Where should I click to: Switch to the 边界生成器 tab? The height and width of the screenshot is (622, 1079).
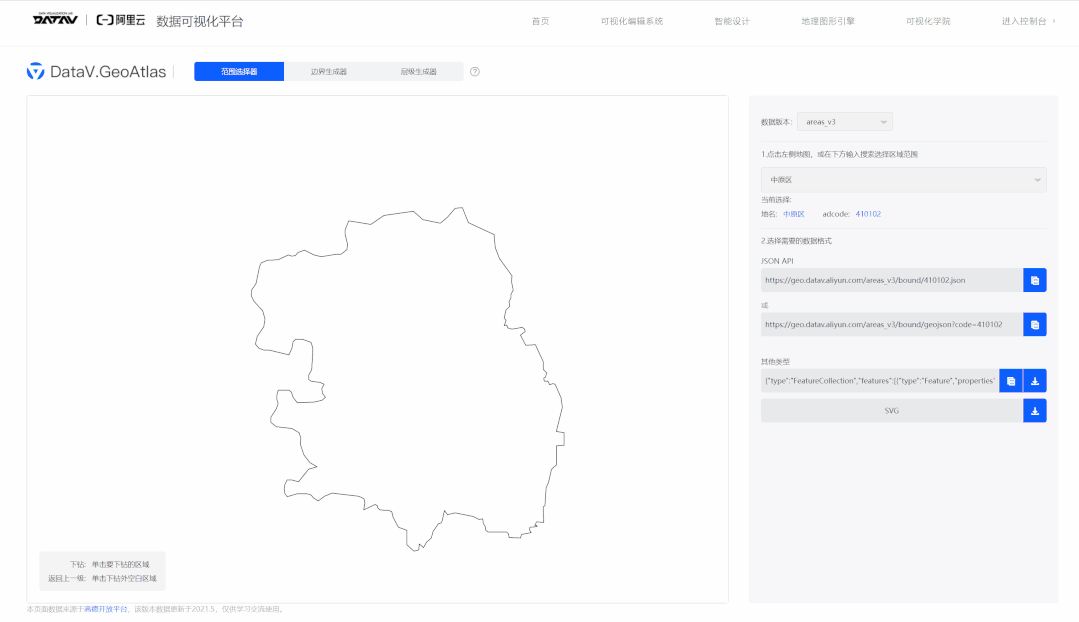click(x=330, y=71)
